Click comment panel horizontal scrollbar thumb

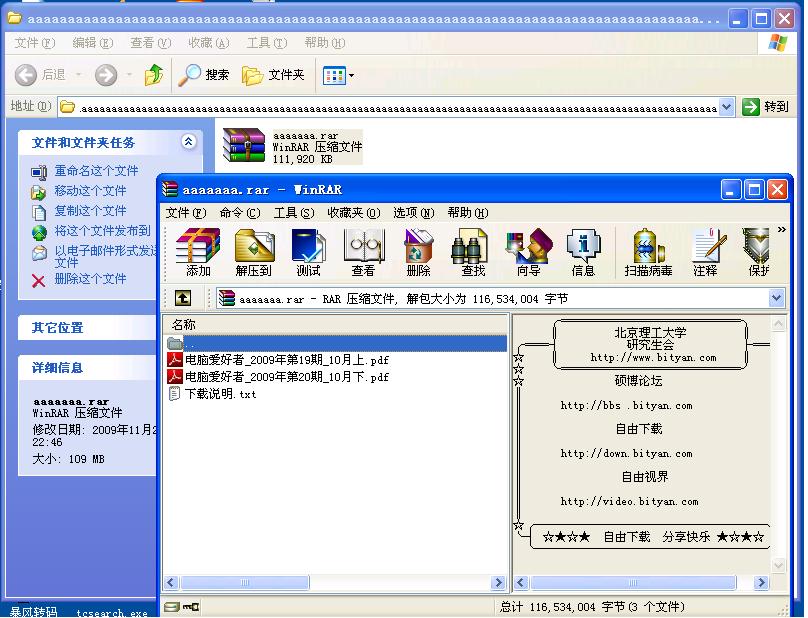coord(633,582)
